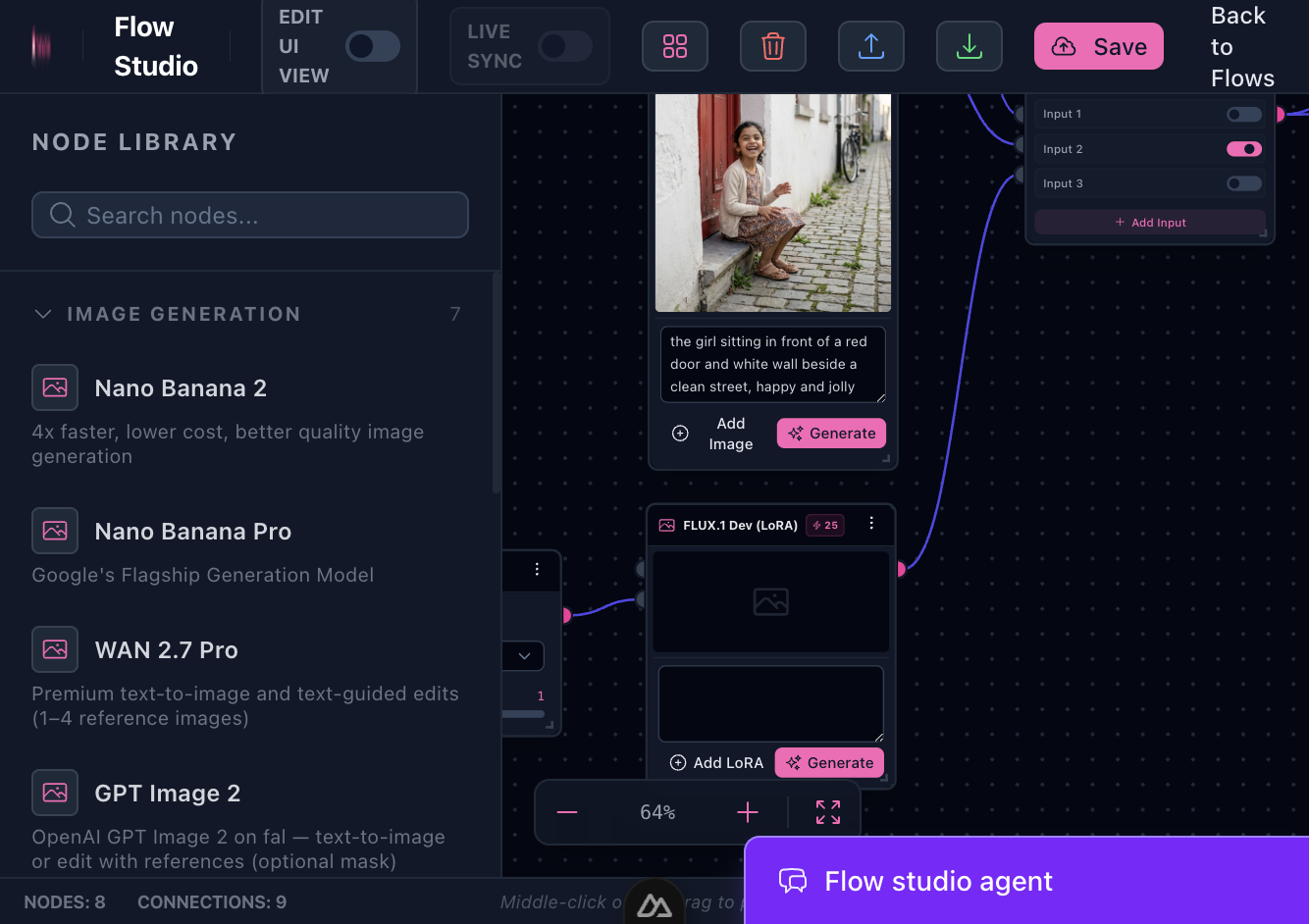Enable the Input 1 toggle
Image resolution: width=1309 pixels, height=924 pixels.
tap(1244, 114)
